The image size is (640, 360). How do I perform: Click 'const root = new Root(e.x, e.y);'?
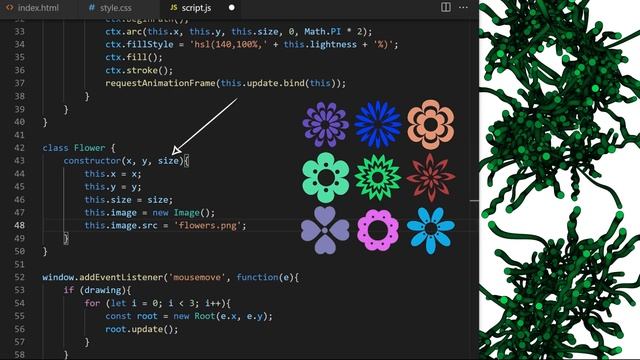(189, 316)
